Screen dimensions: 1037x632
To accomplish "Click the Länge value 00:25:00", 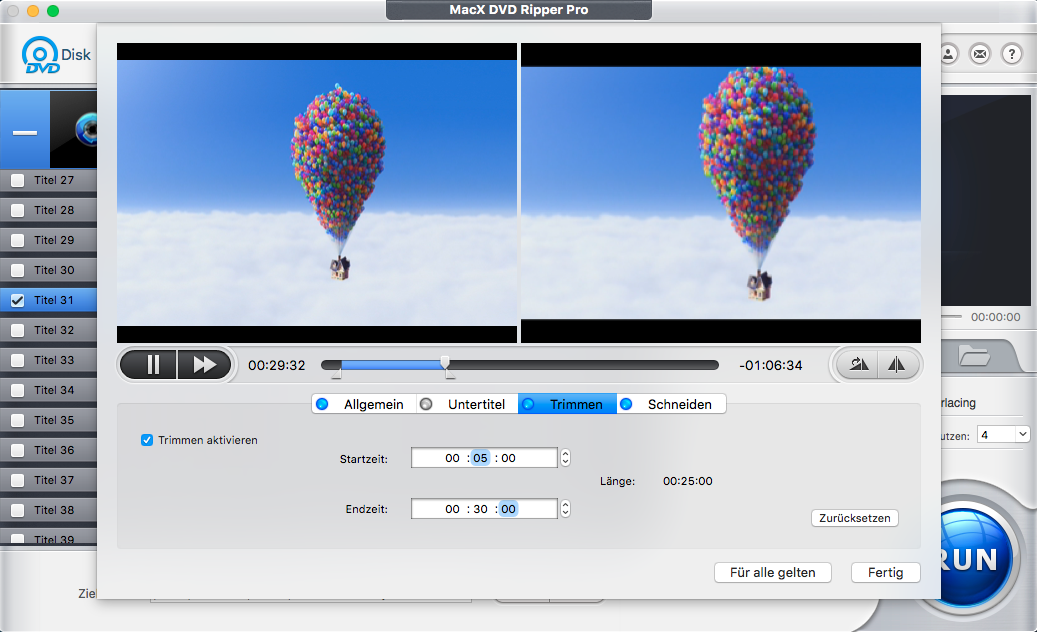I will click(x=688, y=481).
